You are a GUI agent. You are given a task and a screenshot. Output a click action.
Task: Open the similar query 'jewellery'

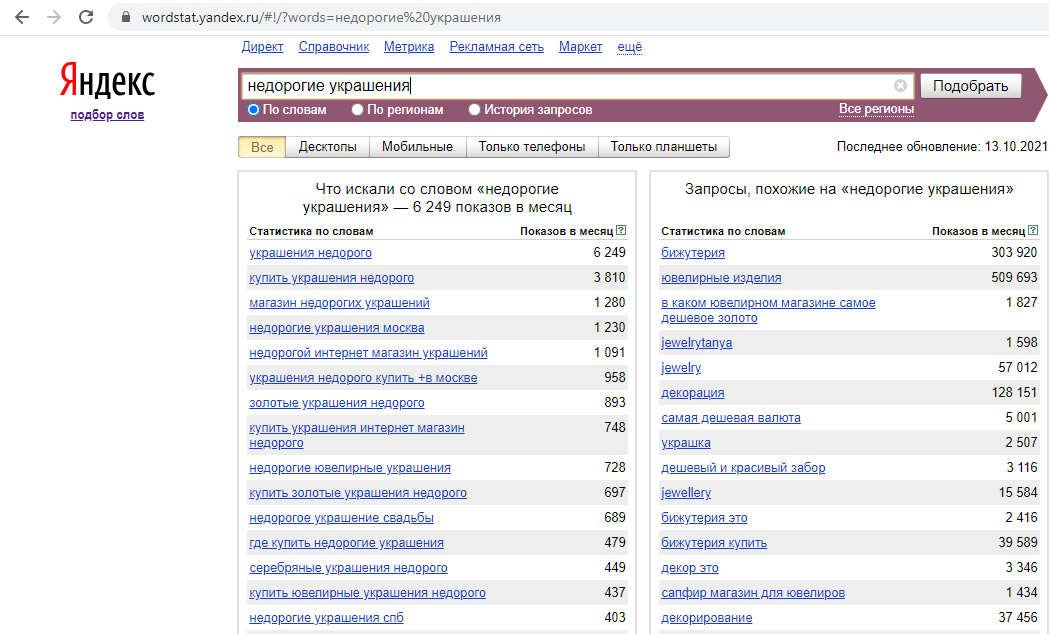tap(686, 493)
